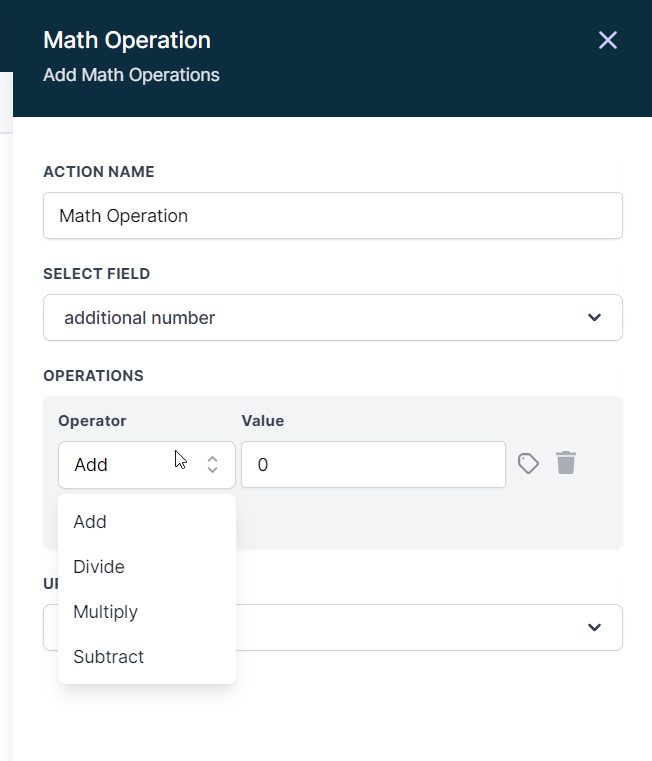The width and height of the screenshot is (652, 761).
Task: Click the up-down arrows in the Operator box
Action: click(x=212, y=465)
